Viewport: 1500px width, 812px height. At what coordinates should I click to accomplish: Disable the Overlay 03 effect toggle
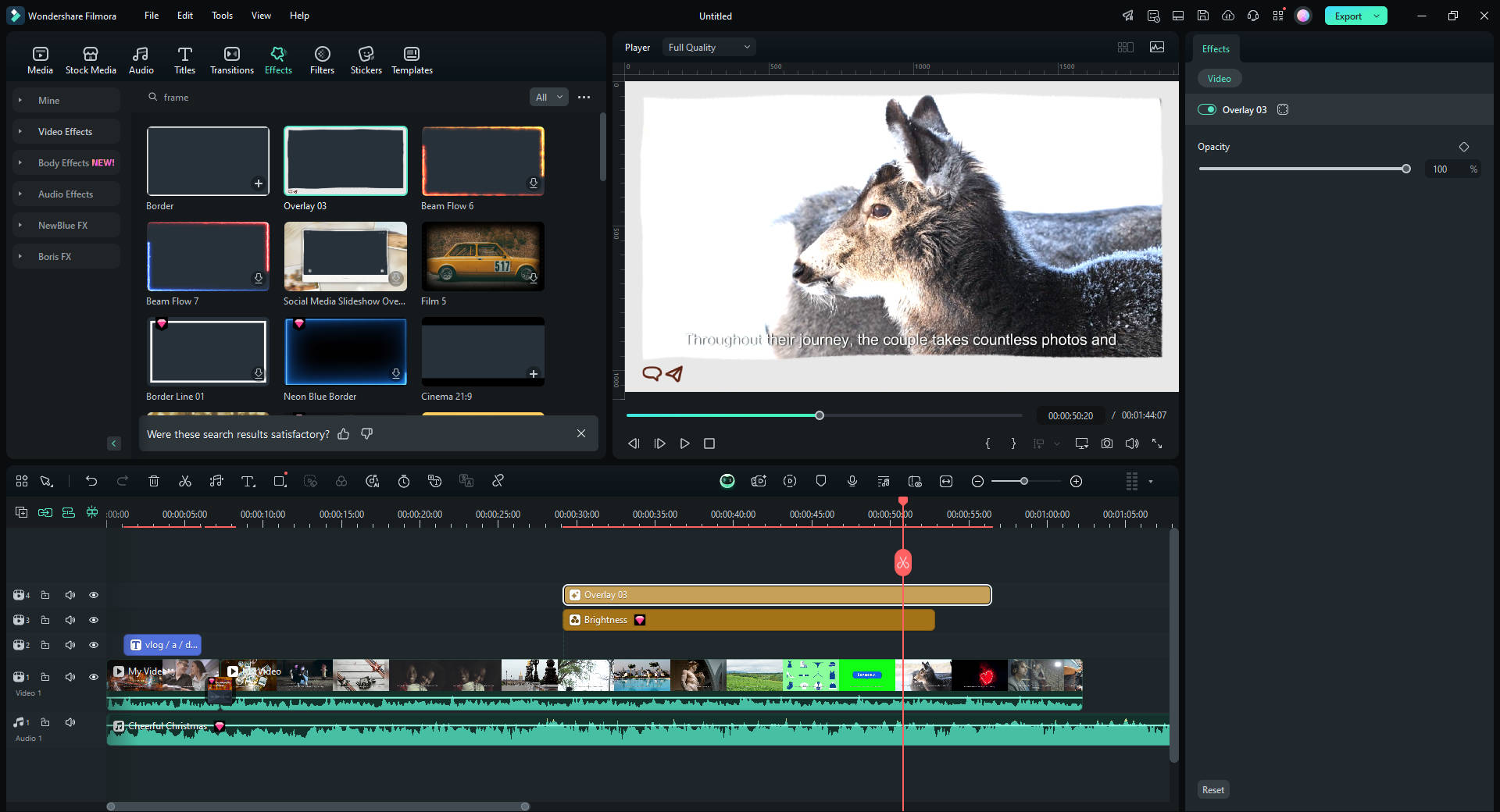(1207, 109)
